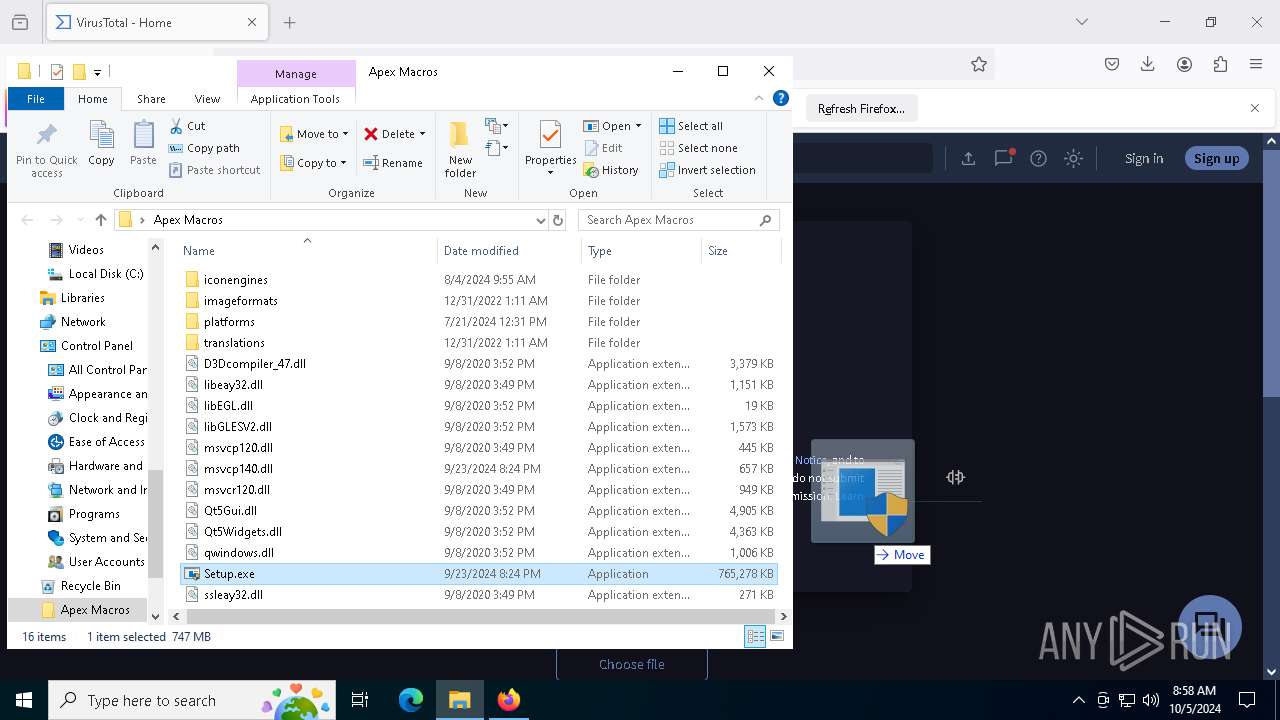Open Firefox downloads arrow icon
This screenshot has height=720, width=1280.
1148,64
